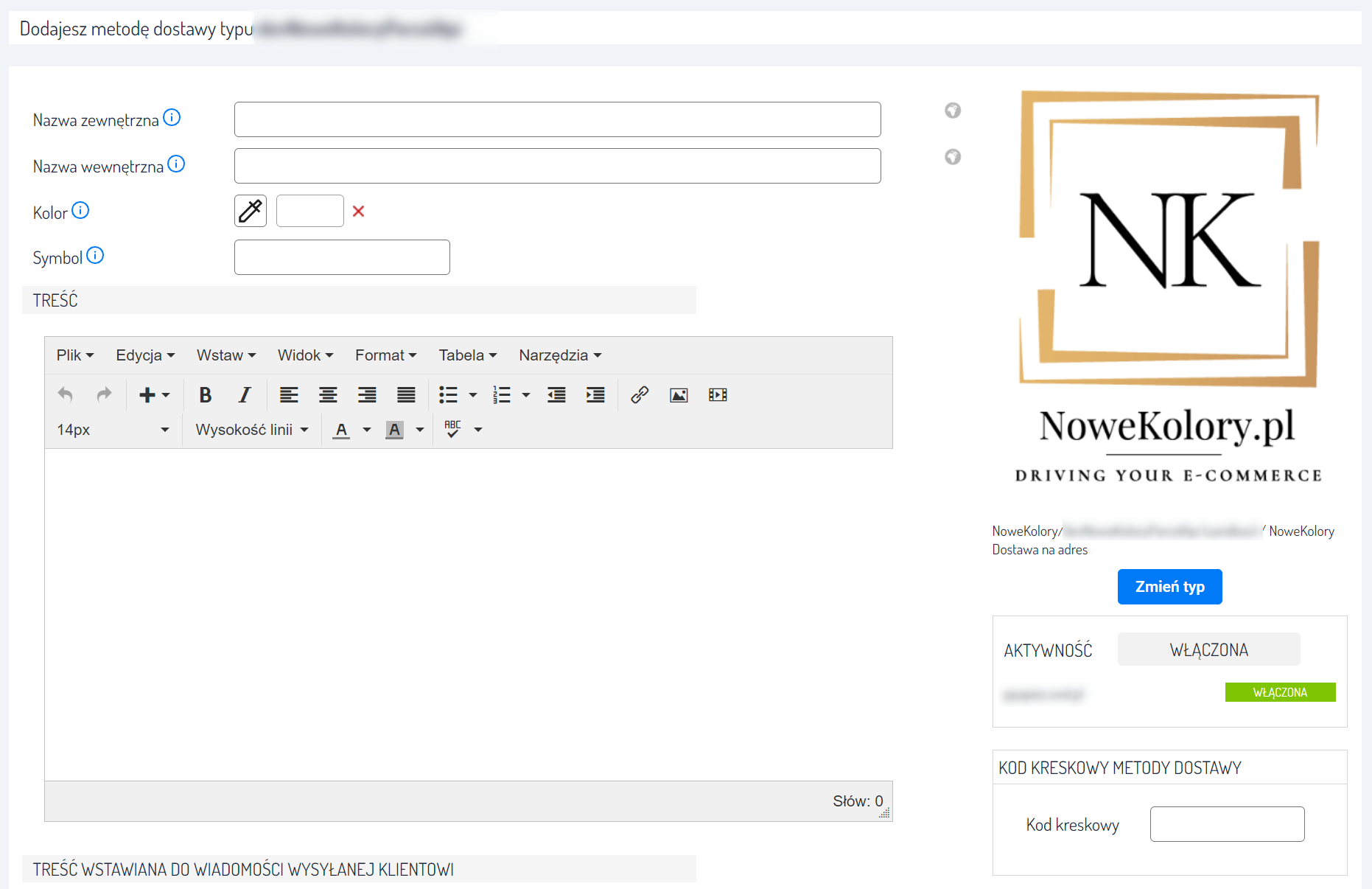Open the Tabela menu
Image resolution: width=1372 pixels, height=889 pixels.
[468, 355]
